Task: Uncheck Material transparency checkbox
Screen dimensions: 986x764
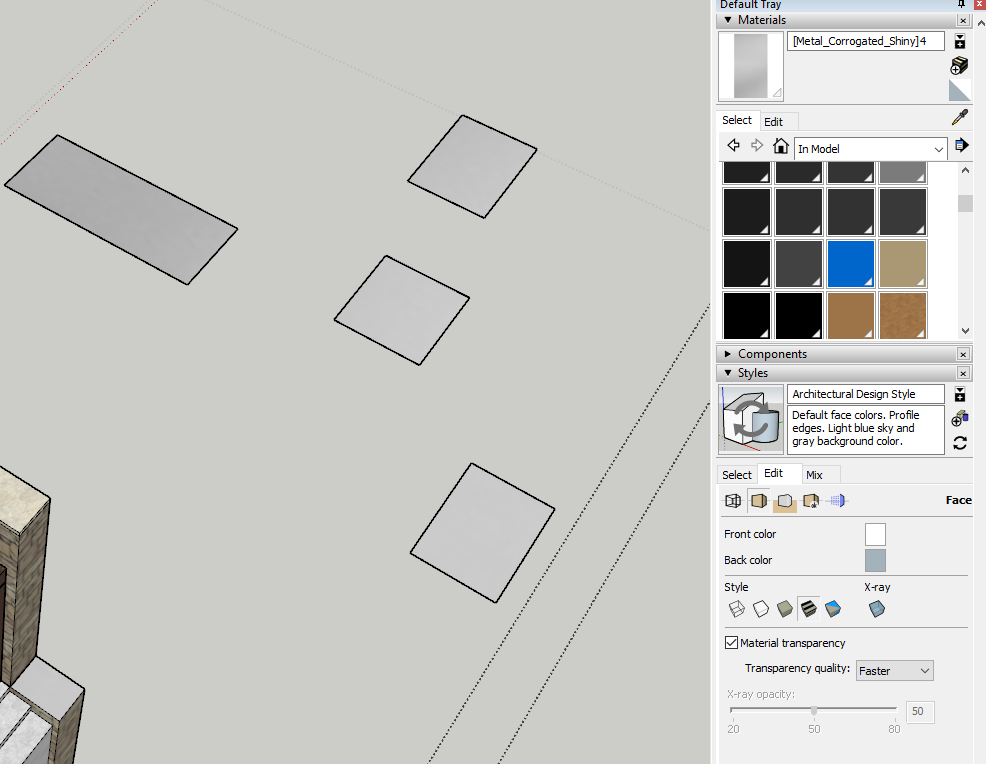Action: [731, 643]
